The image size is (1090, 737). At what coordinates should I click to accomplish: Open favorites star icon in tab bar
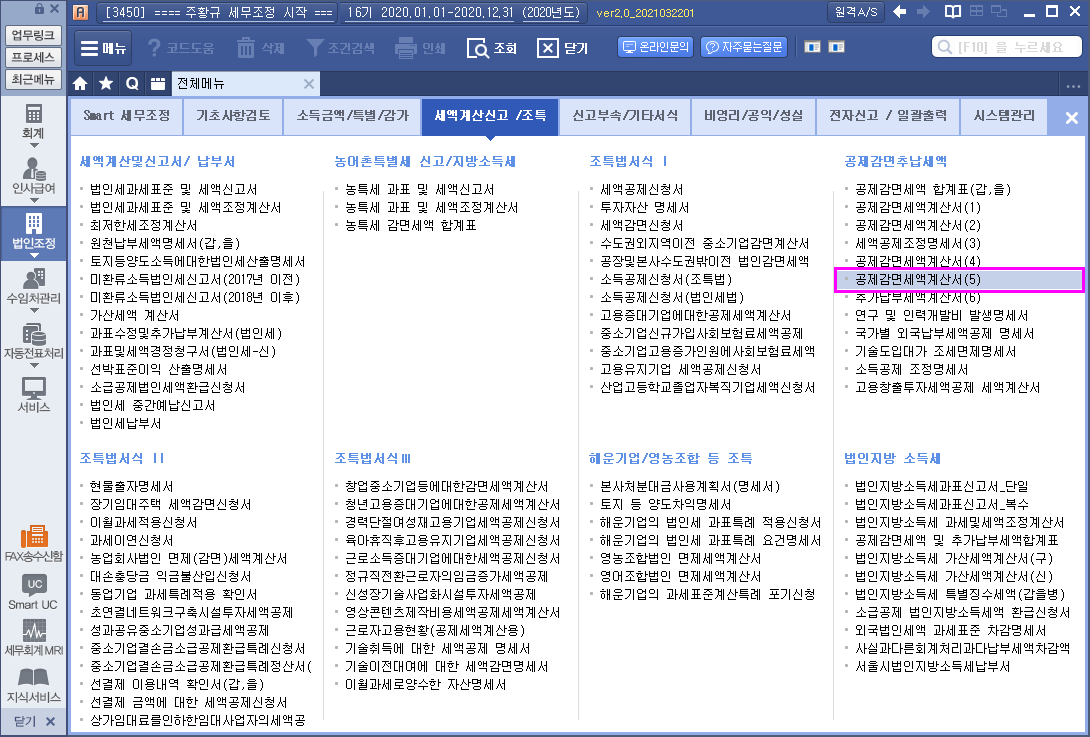coord(106,83)
